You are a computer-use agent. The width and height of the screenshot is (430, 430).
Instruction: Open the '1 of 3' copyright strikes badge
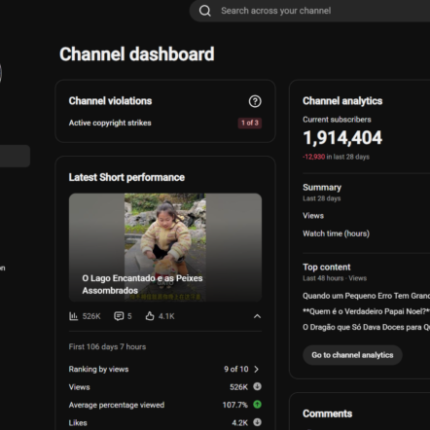tap(250, 123)
